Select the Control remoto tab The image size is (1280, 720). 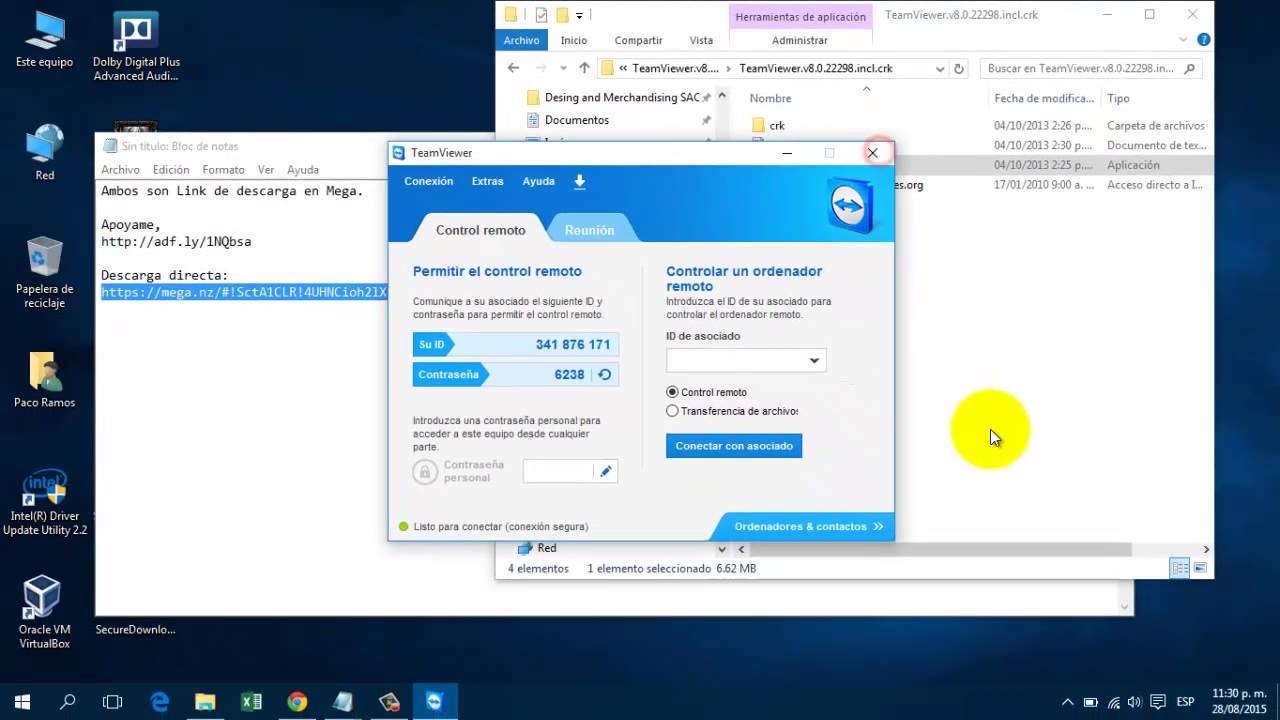[480, 230]
